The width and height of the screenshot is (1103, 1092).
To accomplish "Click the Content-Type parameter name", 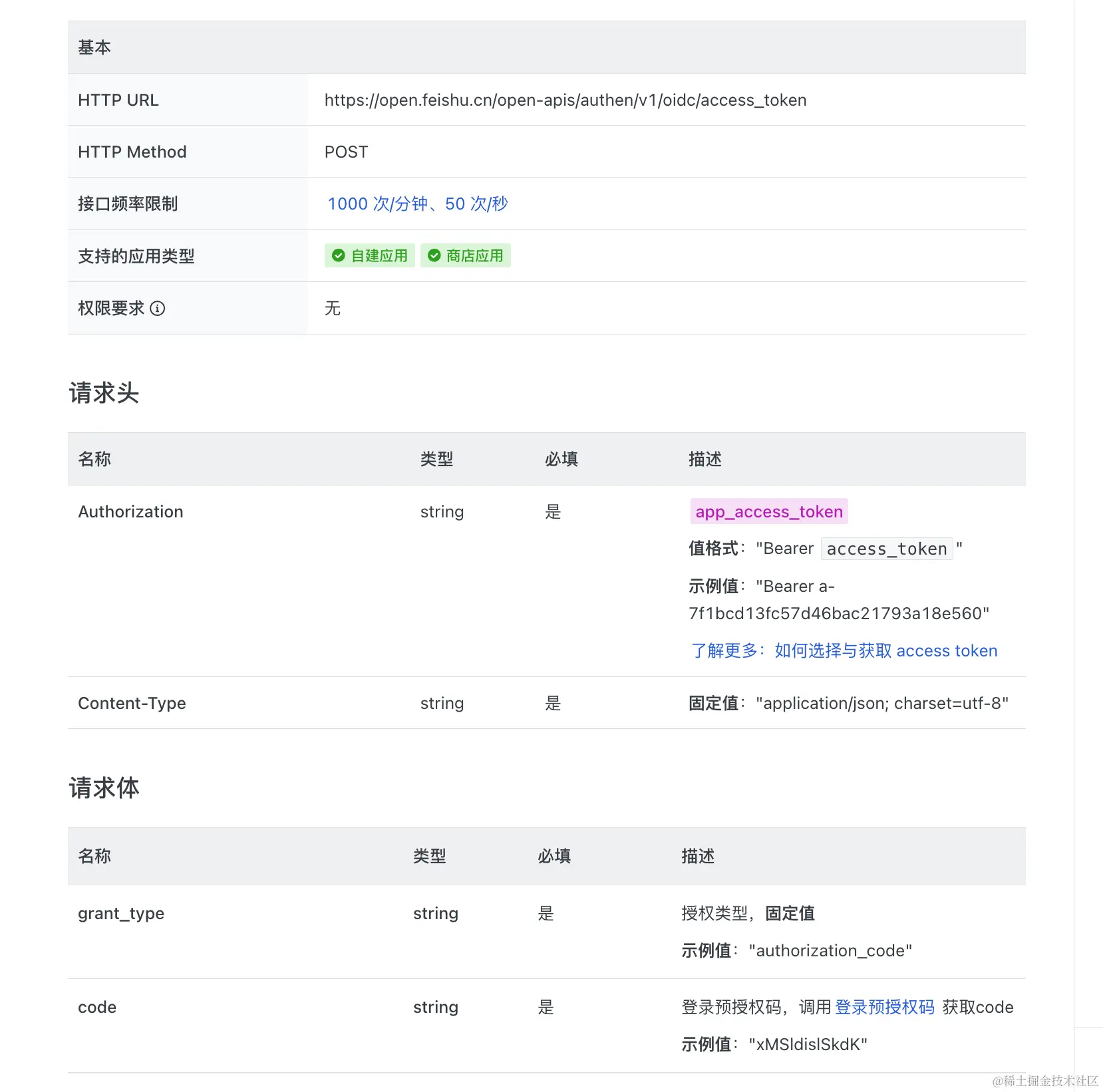I will (x=132, y=703).
